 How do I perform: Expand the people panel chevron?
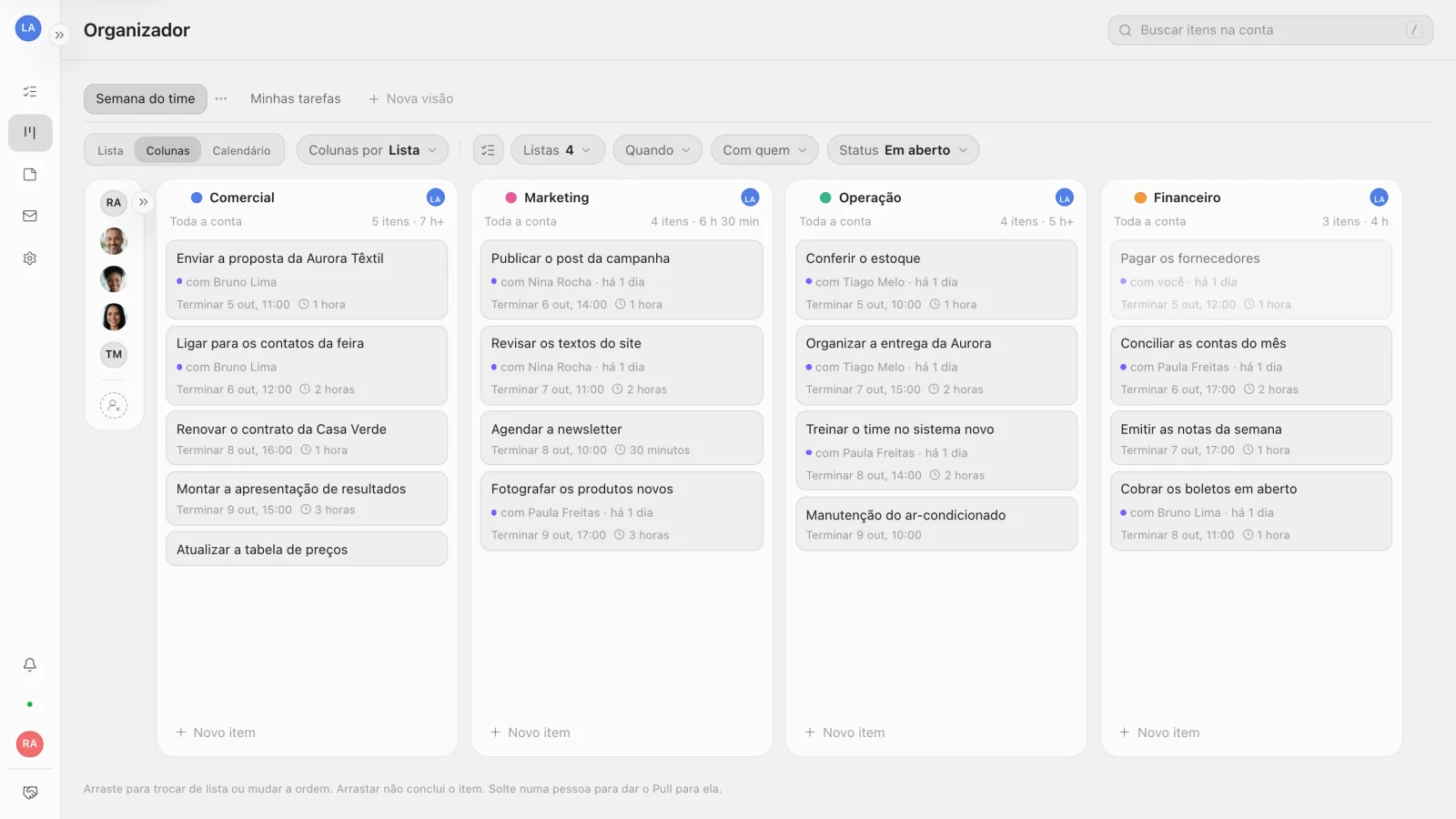pos(143,202)
